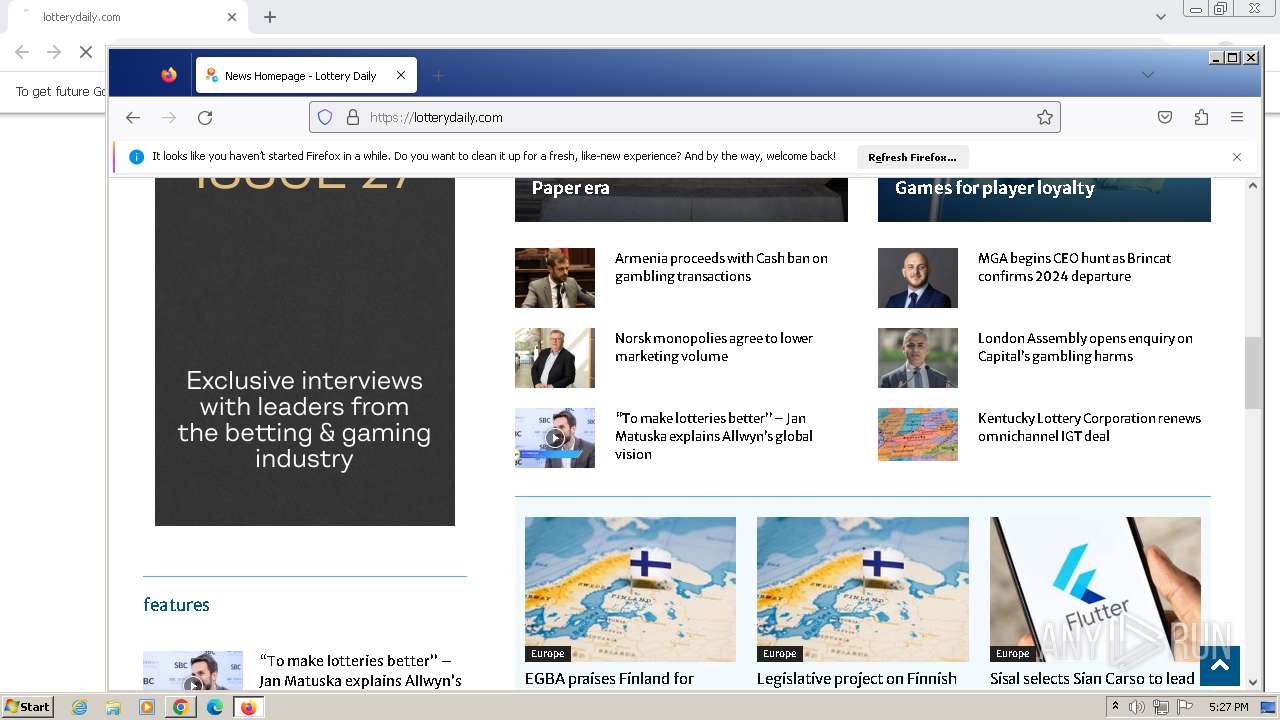Open Sisal selects Sian Carso article title
The image size is (1280, 720).
[1092, 679]
